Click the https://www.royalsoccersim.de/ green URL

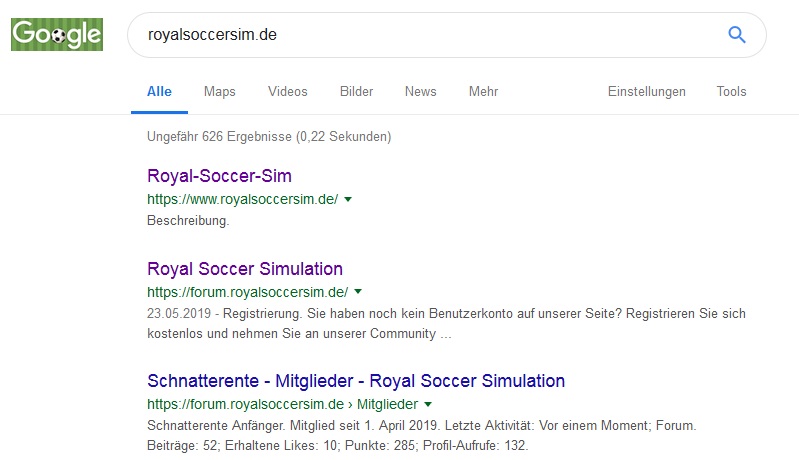click(x=243, y=199)
